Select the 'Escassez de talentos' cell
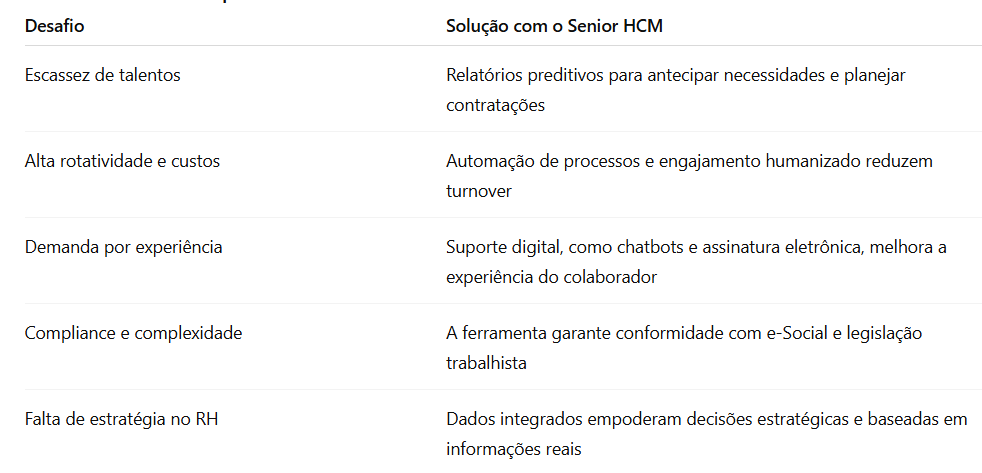The height and width of the screenshot is (473, 982). pos(103,75)
